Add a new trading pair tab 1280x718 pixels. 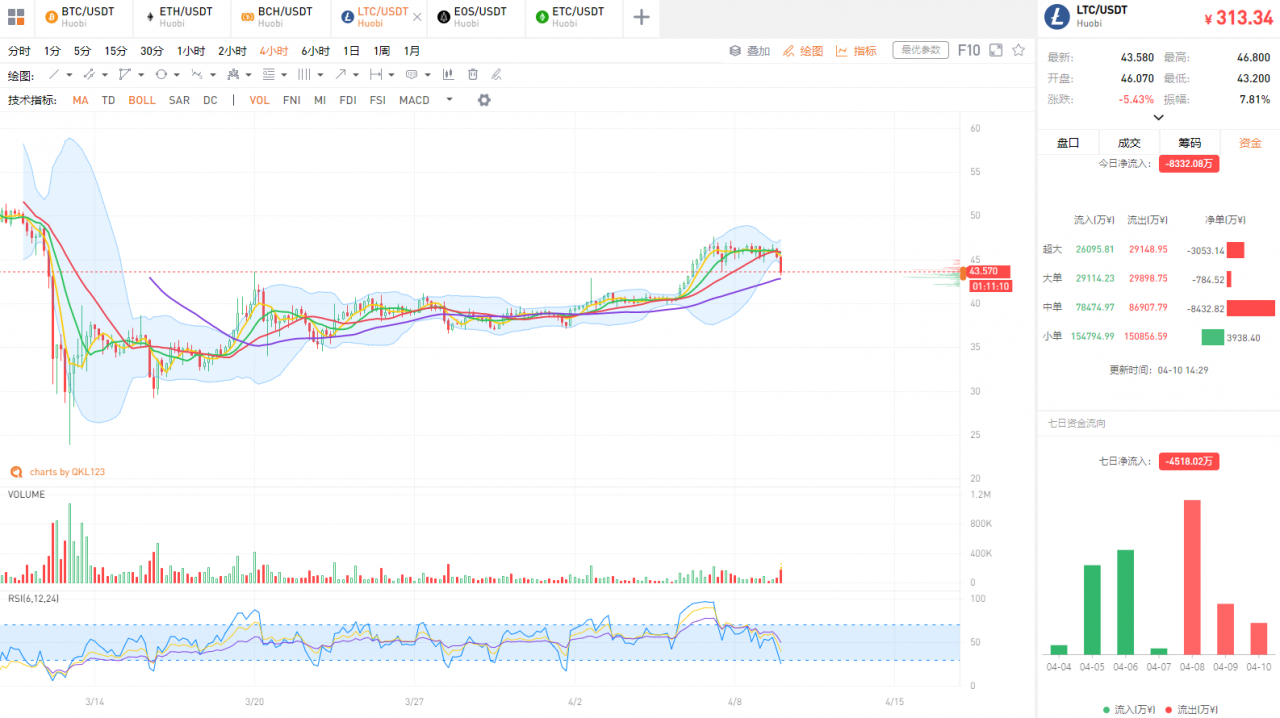(x=642, y=17)
